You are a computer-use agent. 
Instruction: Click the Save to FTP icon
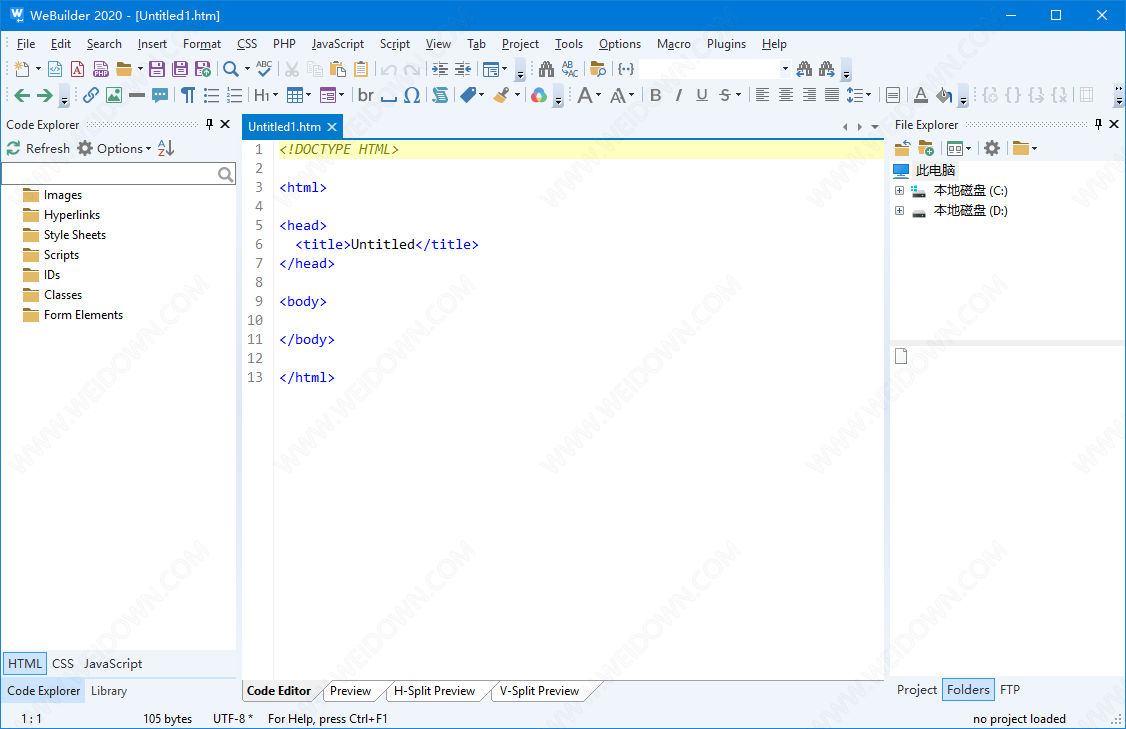click(203, 69)
